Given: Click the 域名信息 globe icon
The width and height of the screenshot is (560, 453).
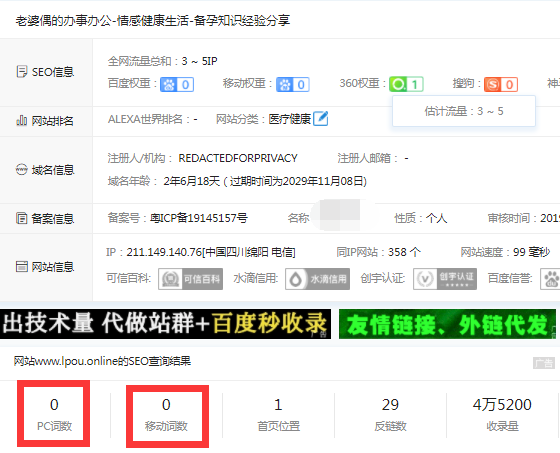Looking at the screenshot, I should pos(21,169).
